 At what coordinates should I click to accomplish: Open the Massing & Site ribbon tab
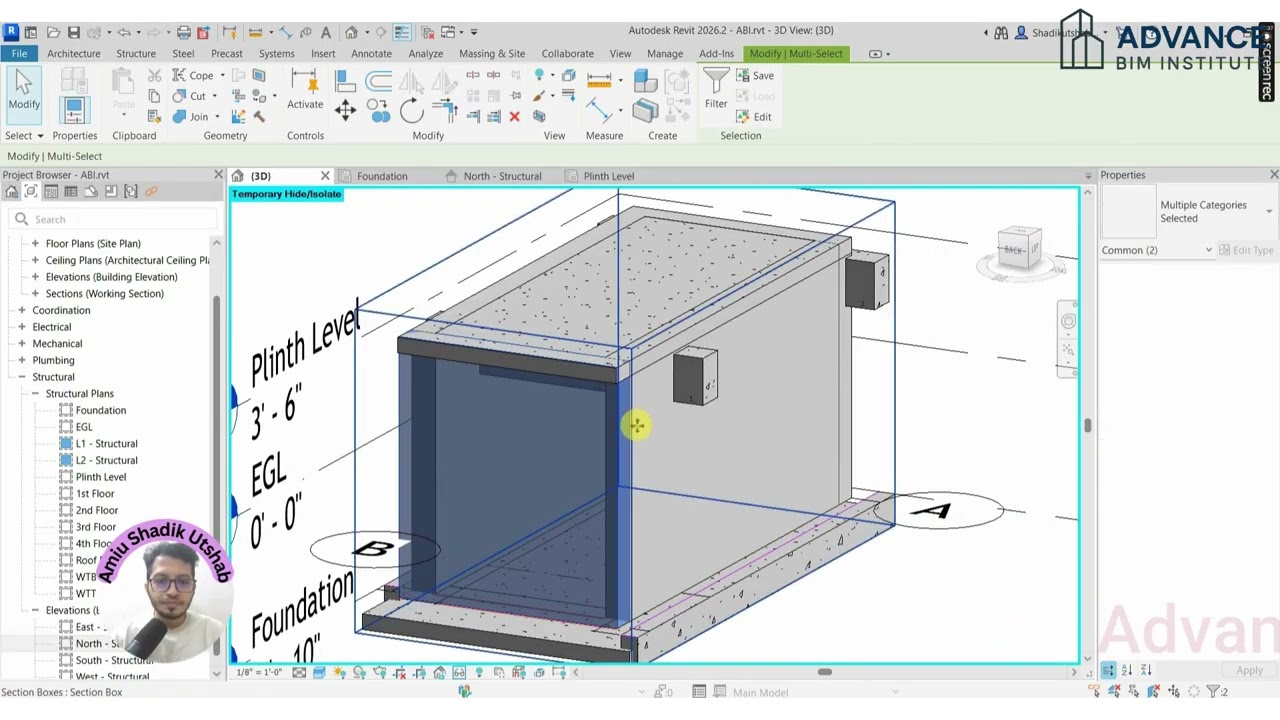(491, 53)
